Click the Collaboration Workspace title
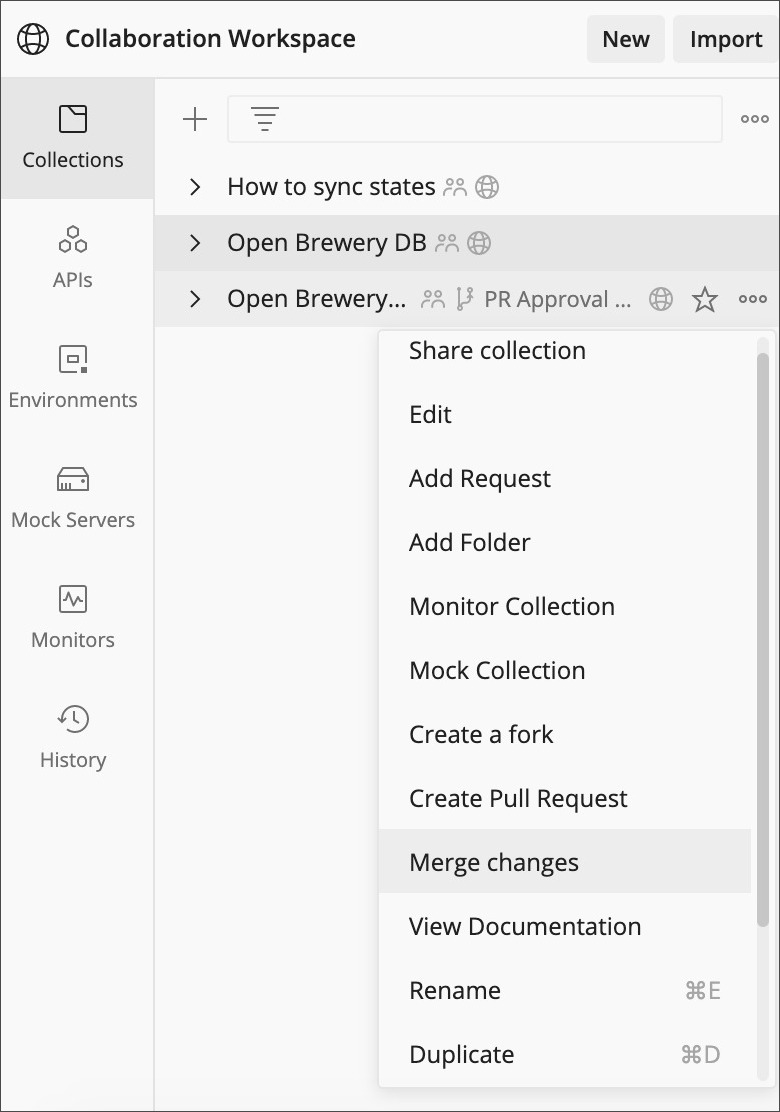 [x=211, y=39]
